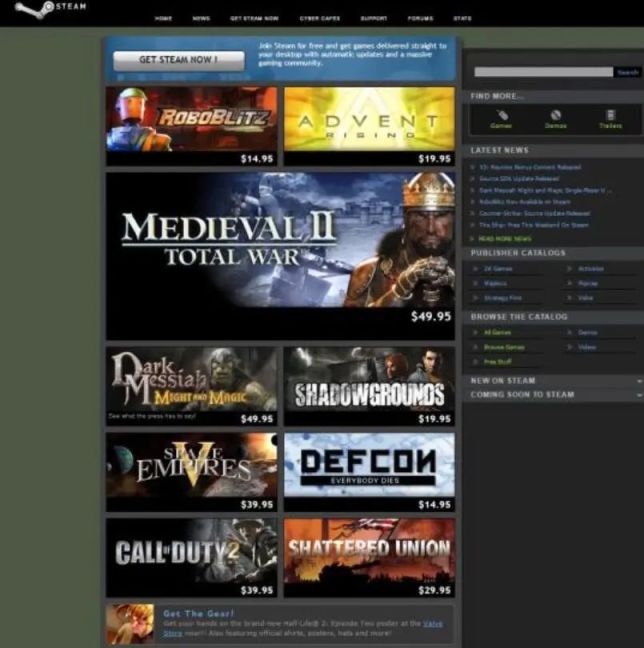The image size is (644, 648).
Task: Open the Defcon Everybody Dies banner
Action: coord(369,472)
